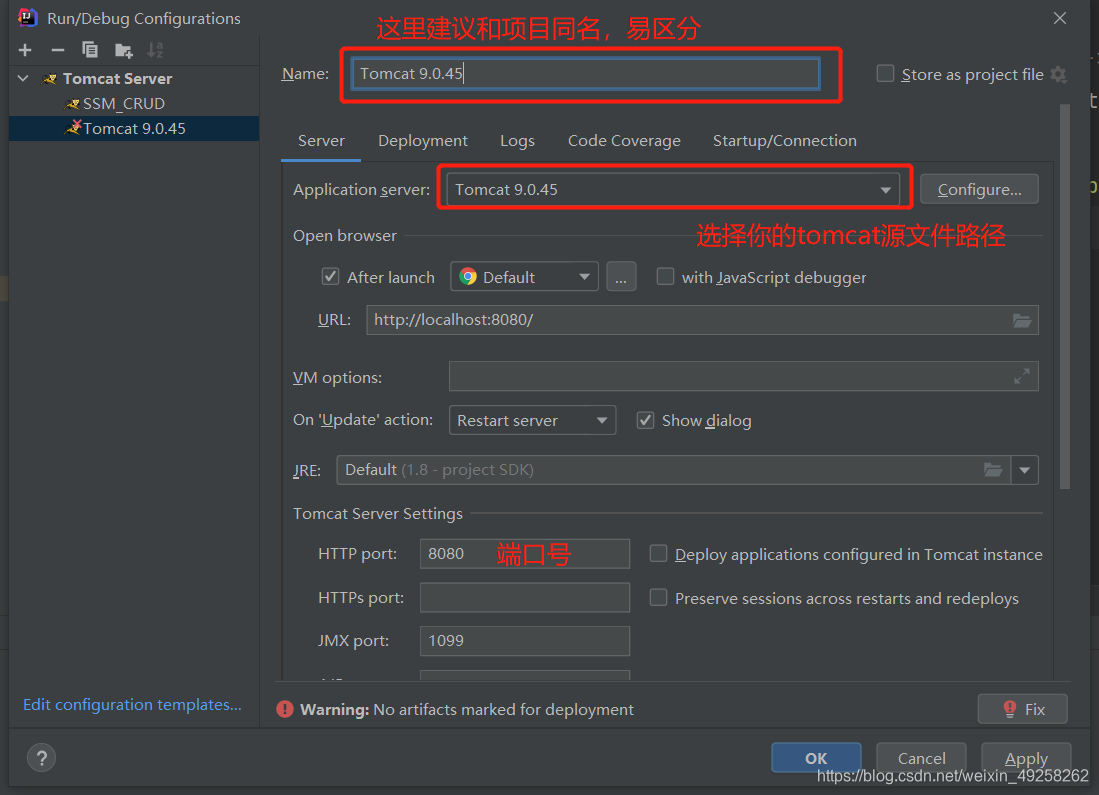This screenshot has width=1099, height=795.
Task: Move configuration into new folder
Action: 123,50
